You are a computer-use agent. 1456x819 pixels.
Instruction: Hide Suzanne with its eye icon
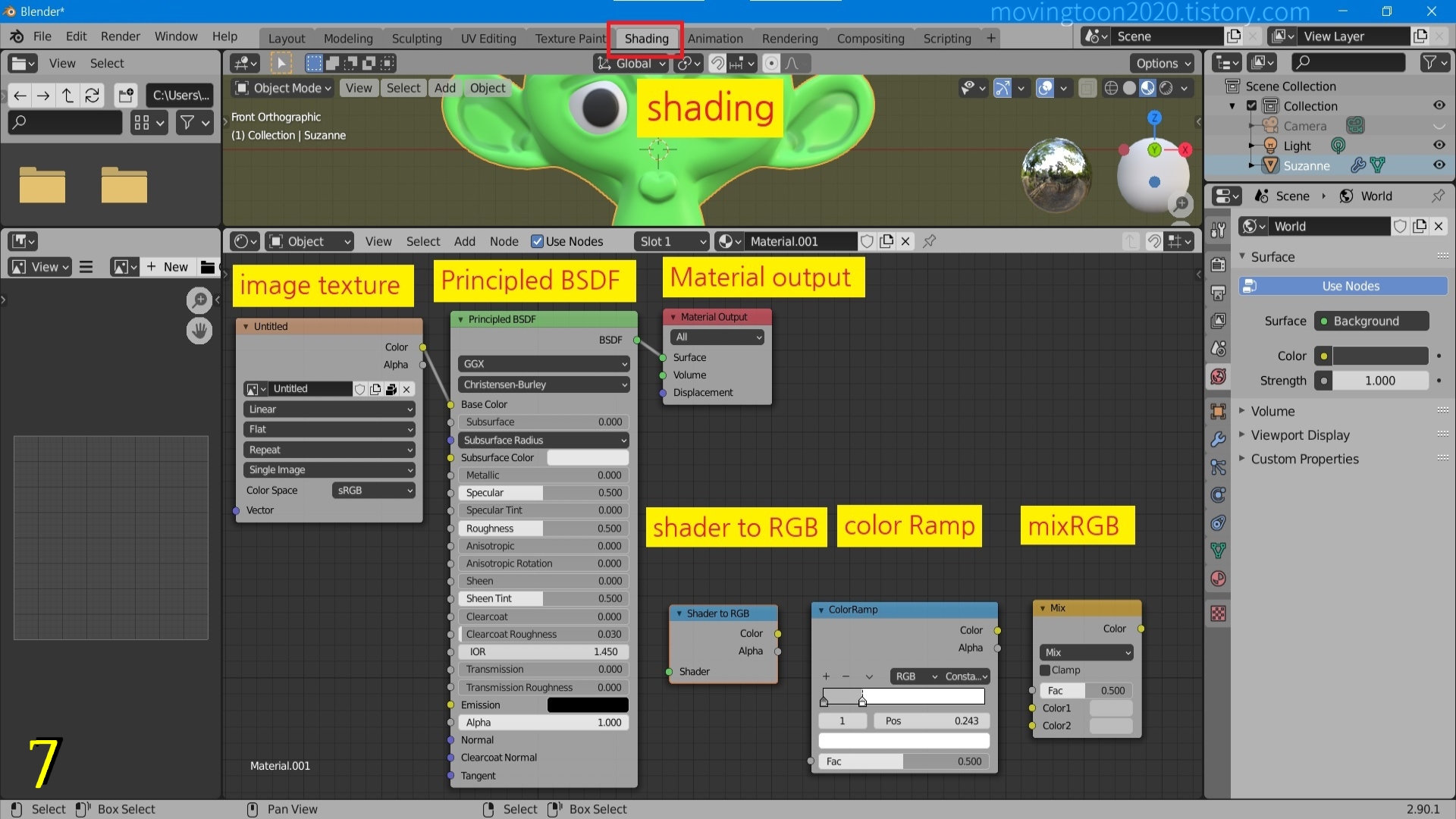click(x=1439, y=165)
